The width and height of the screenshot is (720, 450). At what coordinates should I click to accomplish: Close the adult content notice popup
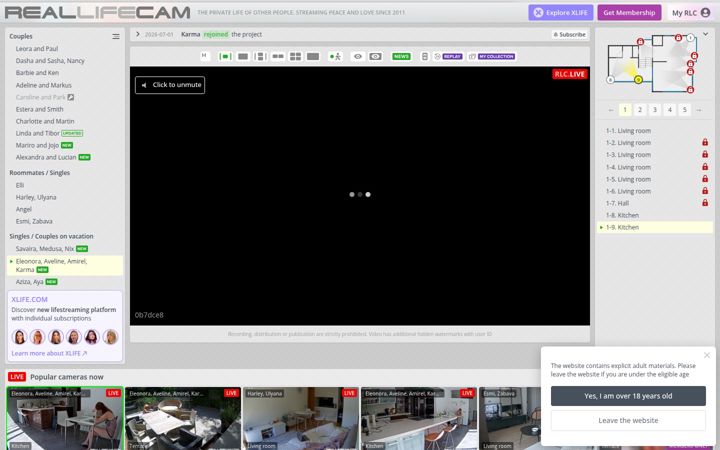[707, 355]
